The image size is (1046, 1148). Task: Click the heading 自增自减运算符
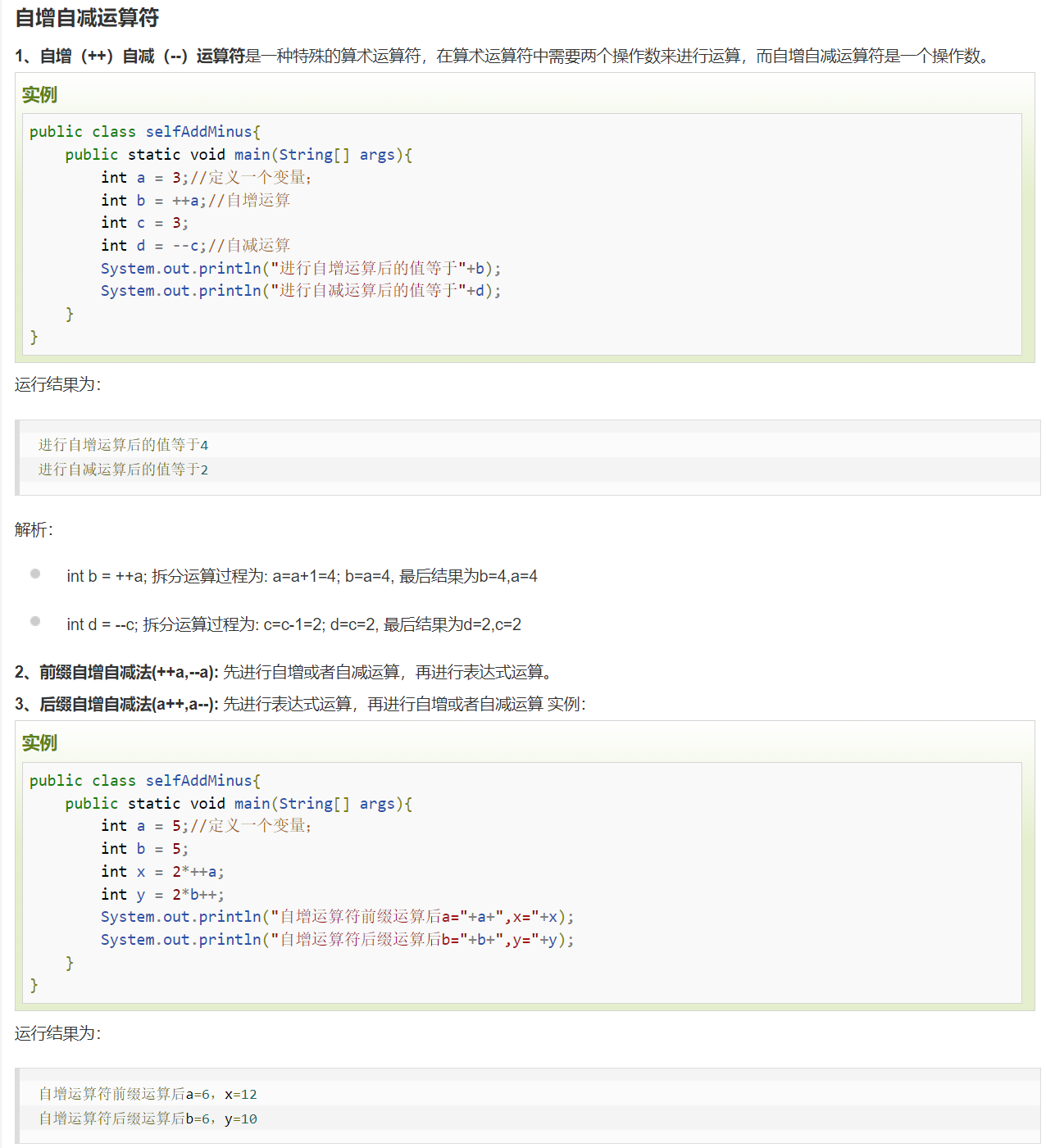[x=87, y=18]
